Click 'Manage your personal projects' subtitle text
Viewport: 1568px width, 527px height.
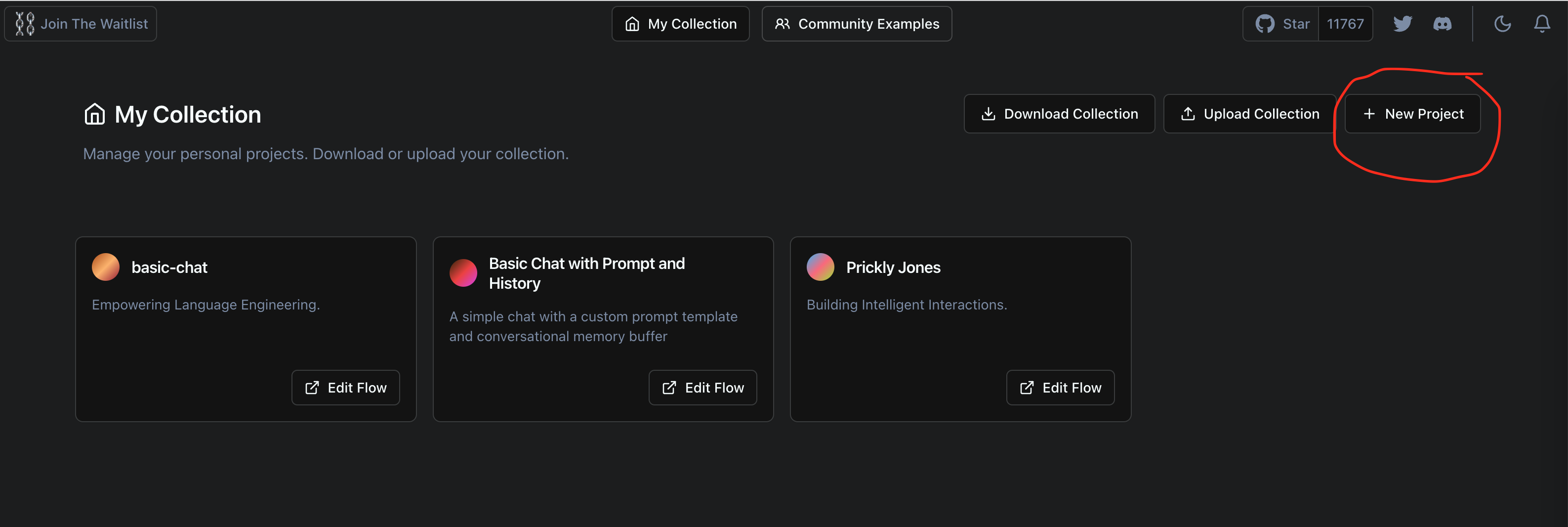(326, 154)
